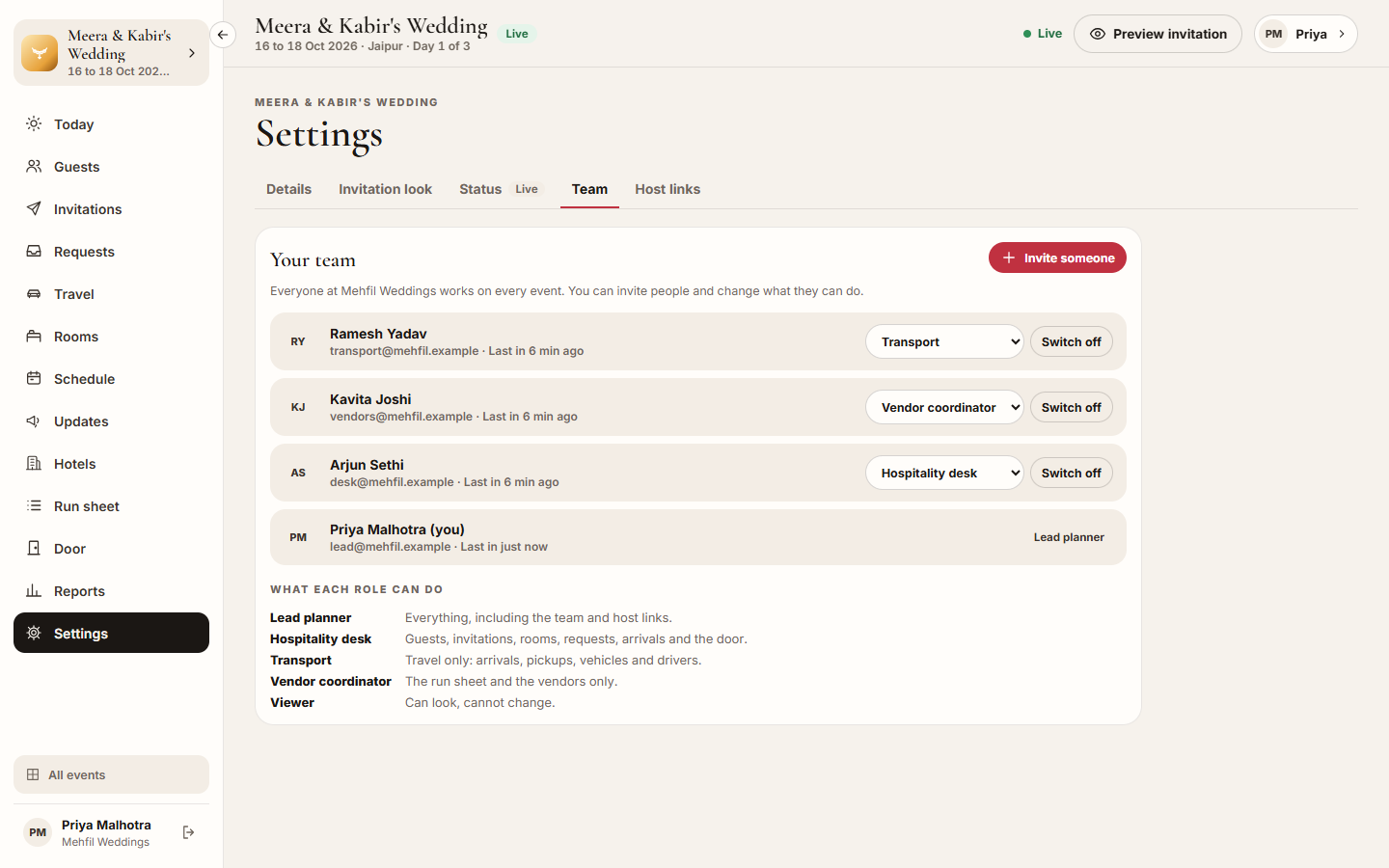Switch off Kavita Joshi's access
Image resolution: width=1389 pixels, height=868 pixels.
tap(1072, 407)
